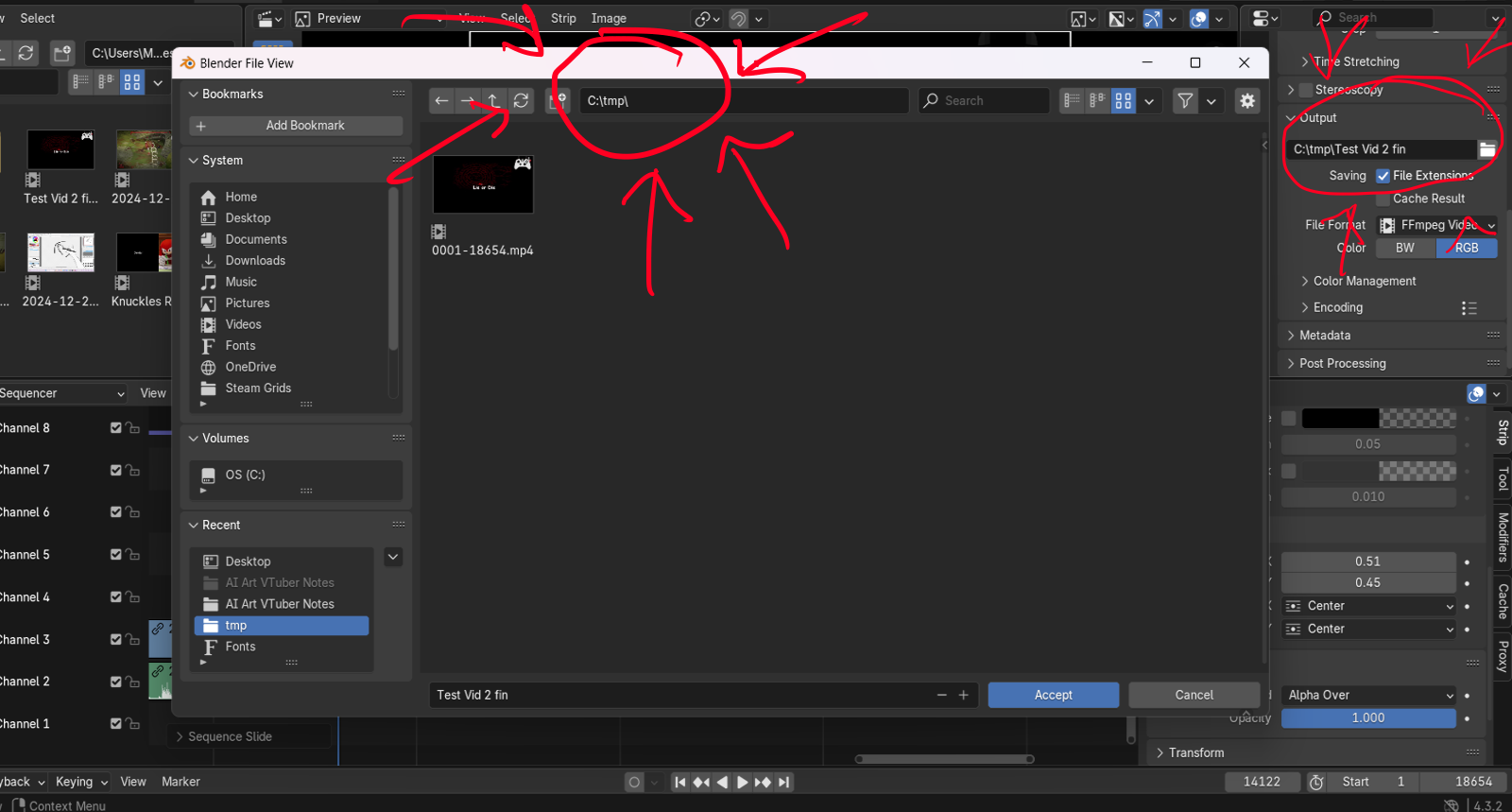Go up to the parent directory
The width and height of the screenshot is (1512, 812).
pyautogui.click(x=494, y=100)
